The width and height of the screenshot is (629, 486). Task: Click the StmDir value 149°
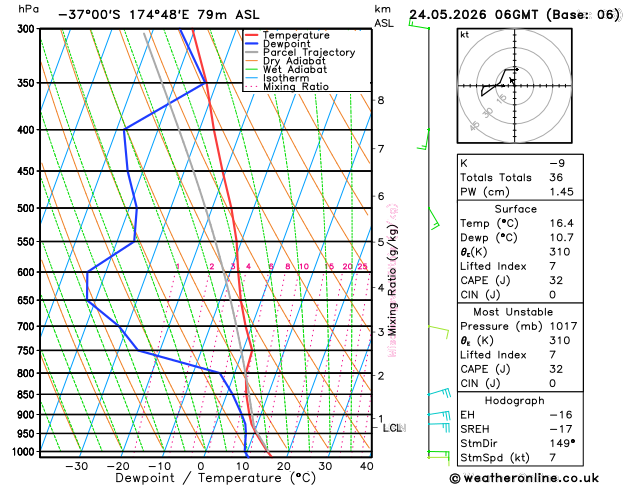[x=562, y=443]
